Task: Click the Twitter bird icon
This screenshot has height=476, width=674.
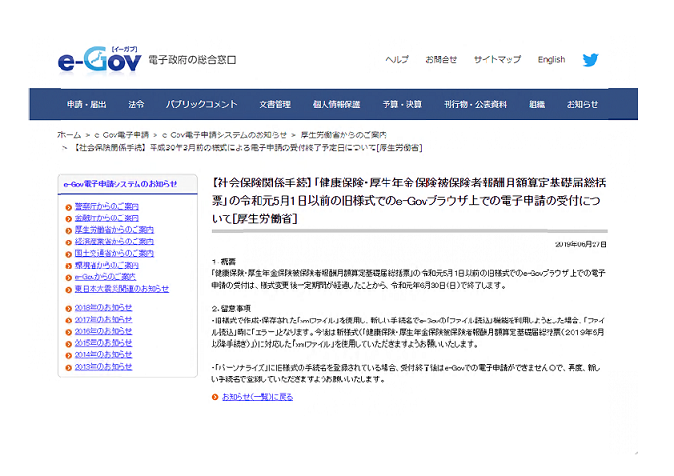Action: 591,60
